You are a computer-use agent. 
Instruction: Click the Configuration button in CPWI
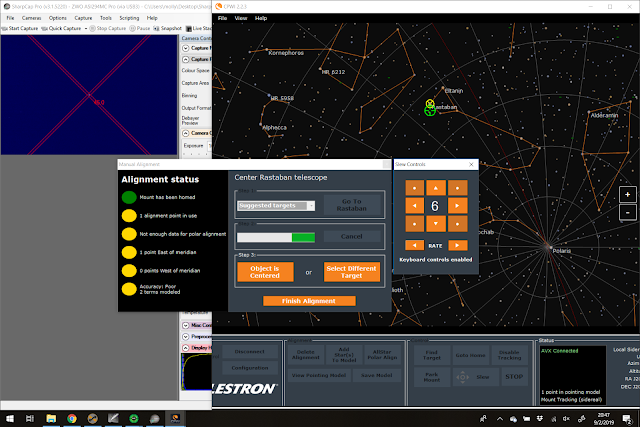point(250,368)
